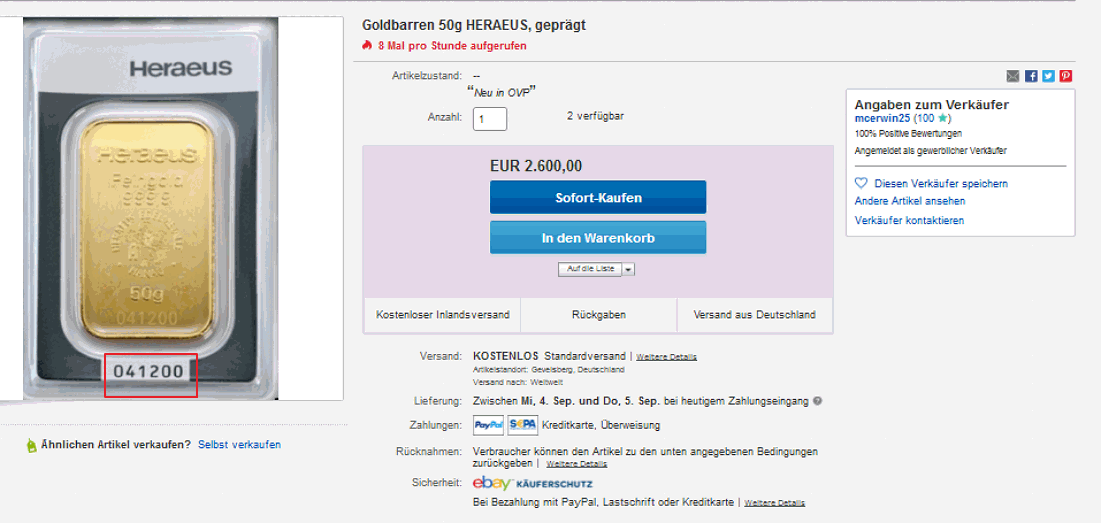Viewport: 1101px width, 523px height.
Task: Click the eBay Käuferschutz logo
Action: pos(532,484)
